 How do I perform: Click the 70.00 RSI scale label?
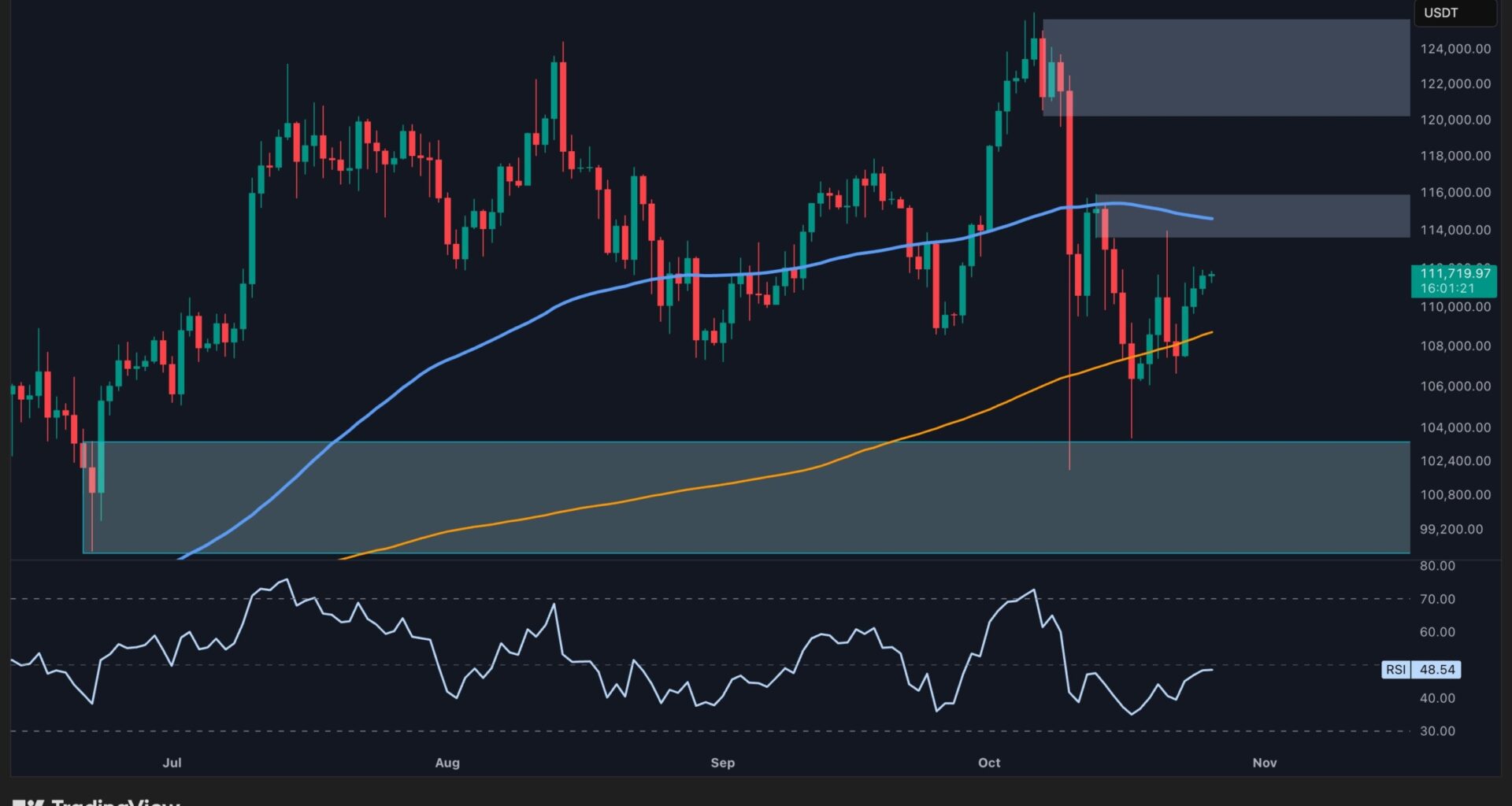1436,599
